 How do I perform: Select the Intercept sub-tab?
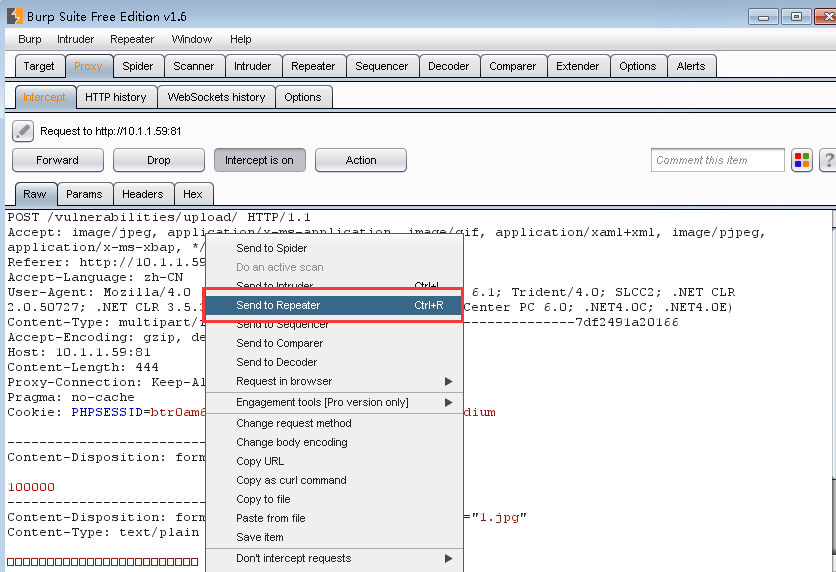point(45,97)
